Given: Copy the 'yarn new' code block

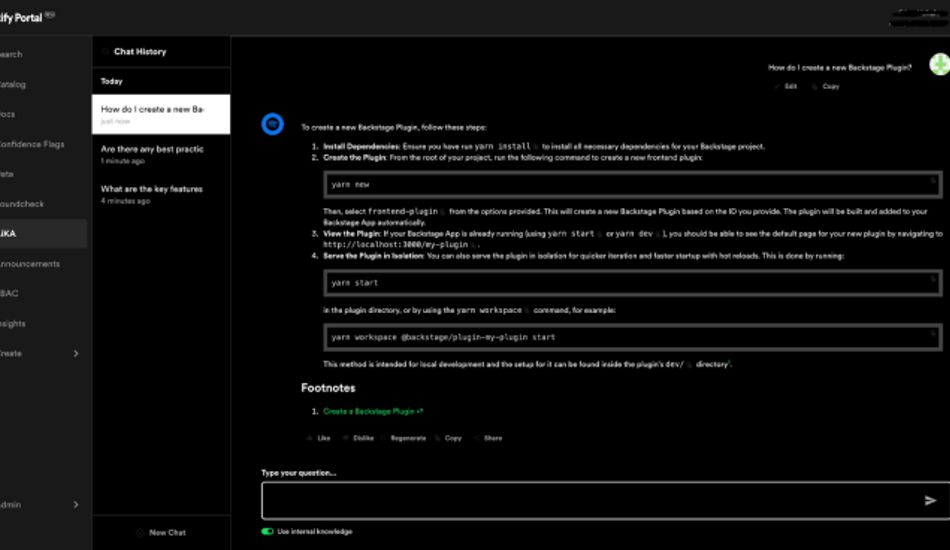Looking at the screenshot, I should [933, 181].
